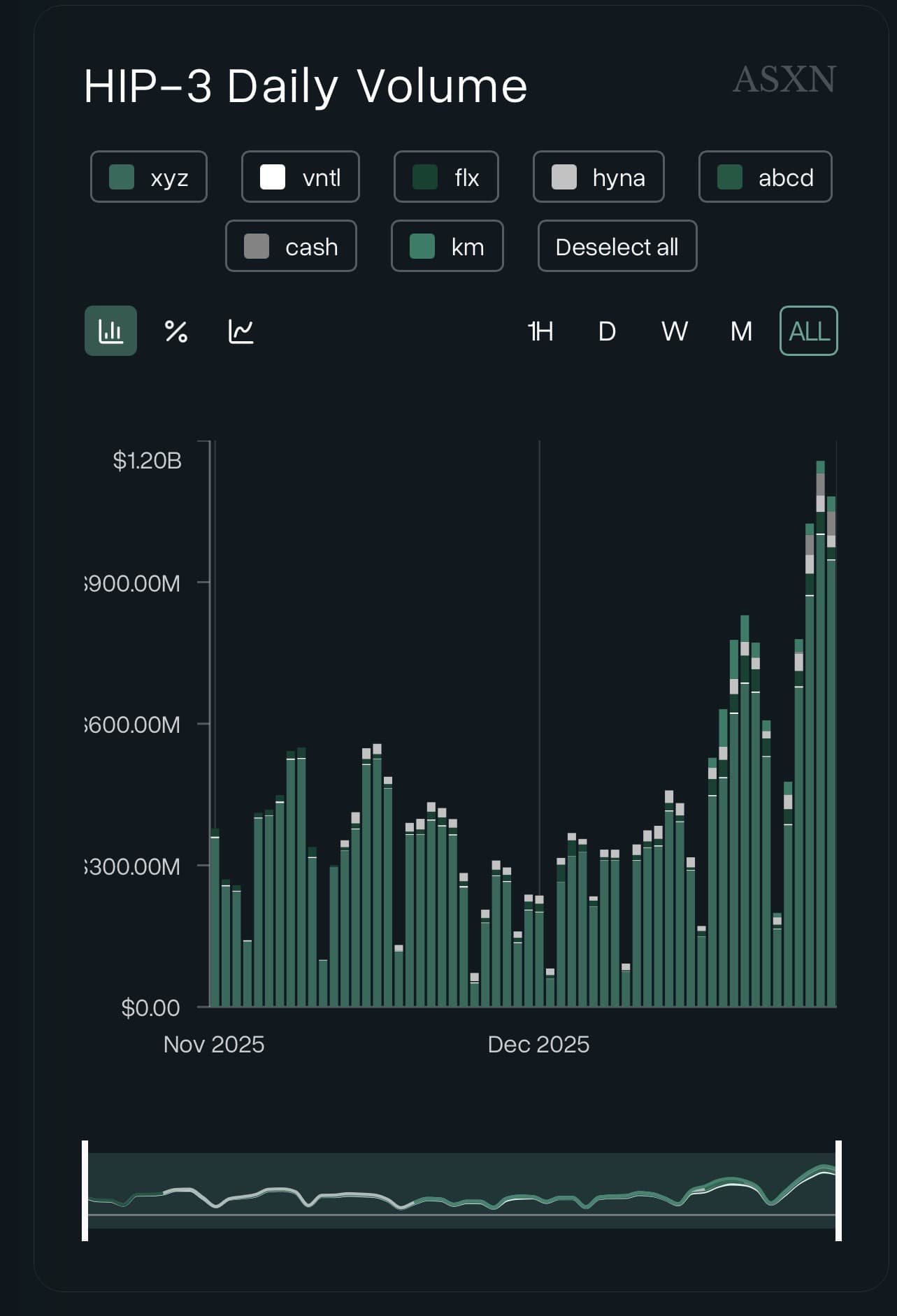
Task: Select the ALL timeframe
Action: (808, 331)
